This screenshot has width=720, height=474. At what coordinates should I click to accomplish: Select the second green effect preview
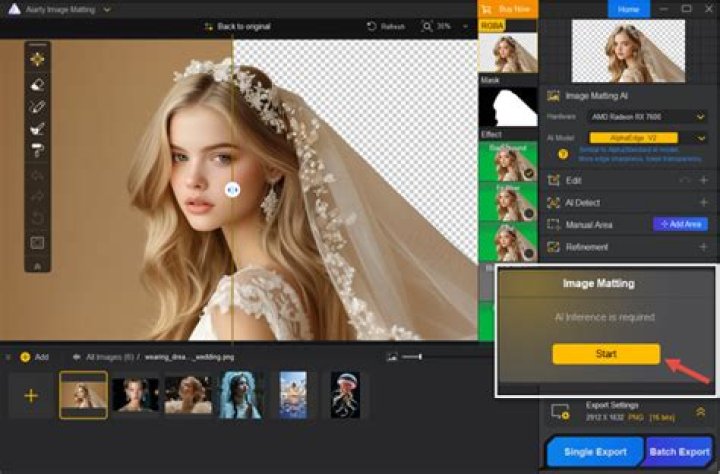click(507, 199)
